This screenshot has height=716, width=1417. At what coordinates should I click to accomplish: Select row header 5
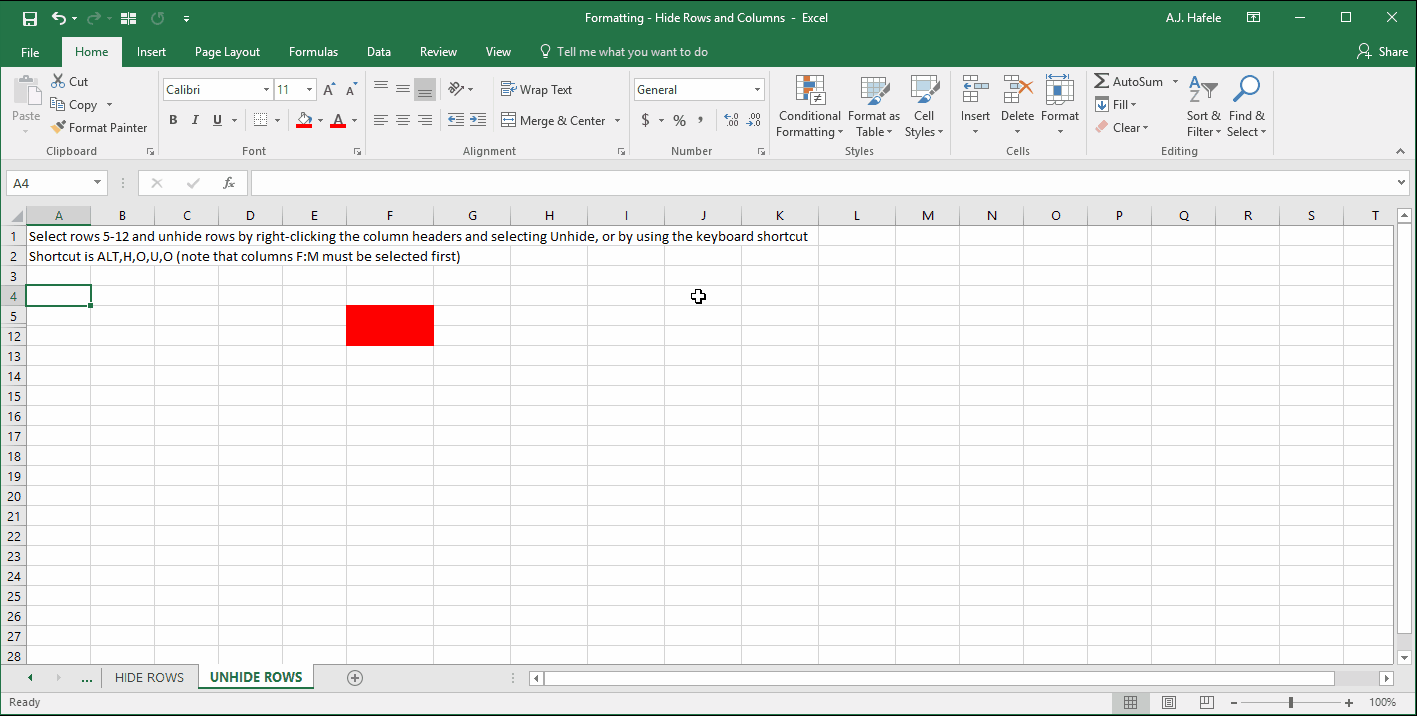coord(14,316)
